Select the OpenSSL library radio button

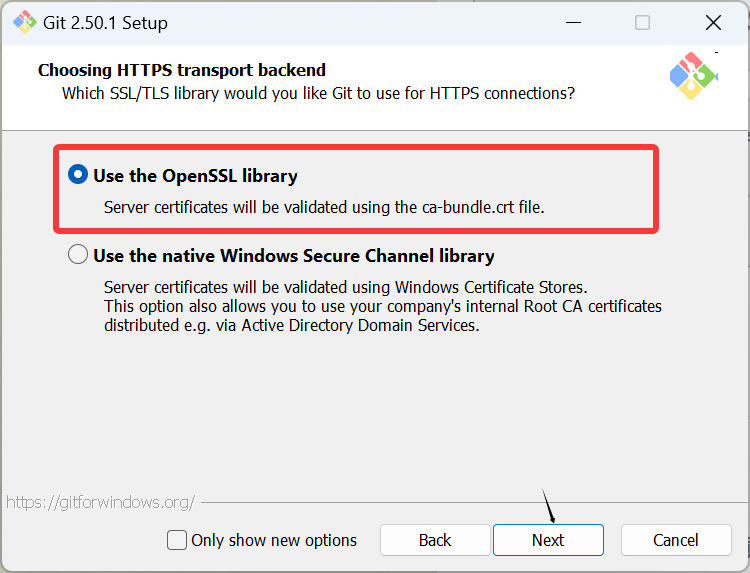pos(78,175)
